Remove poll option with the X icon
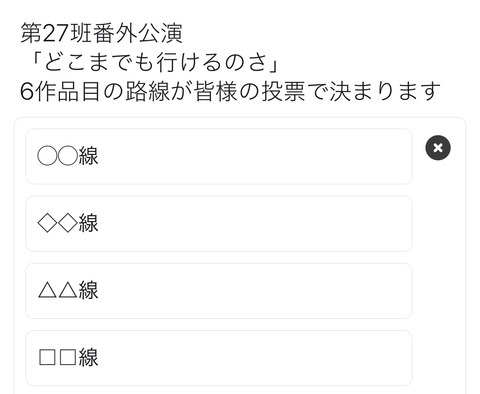Screen dimensions: 480x394 pyautogui.click(x=438, y=148)
